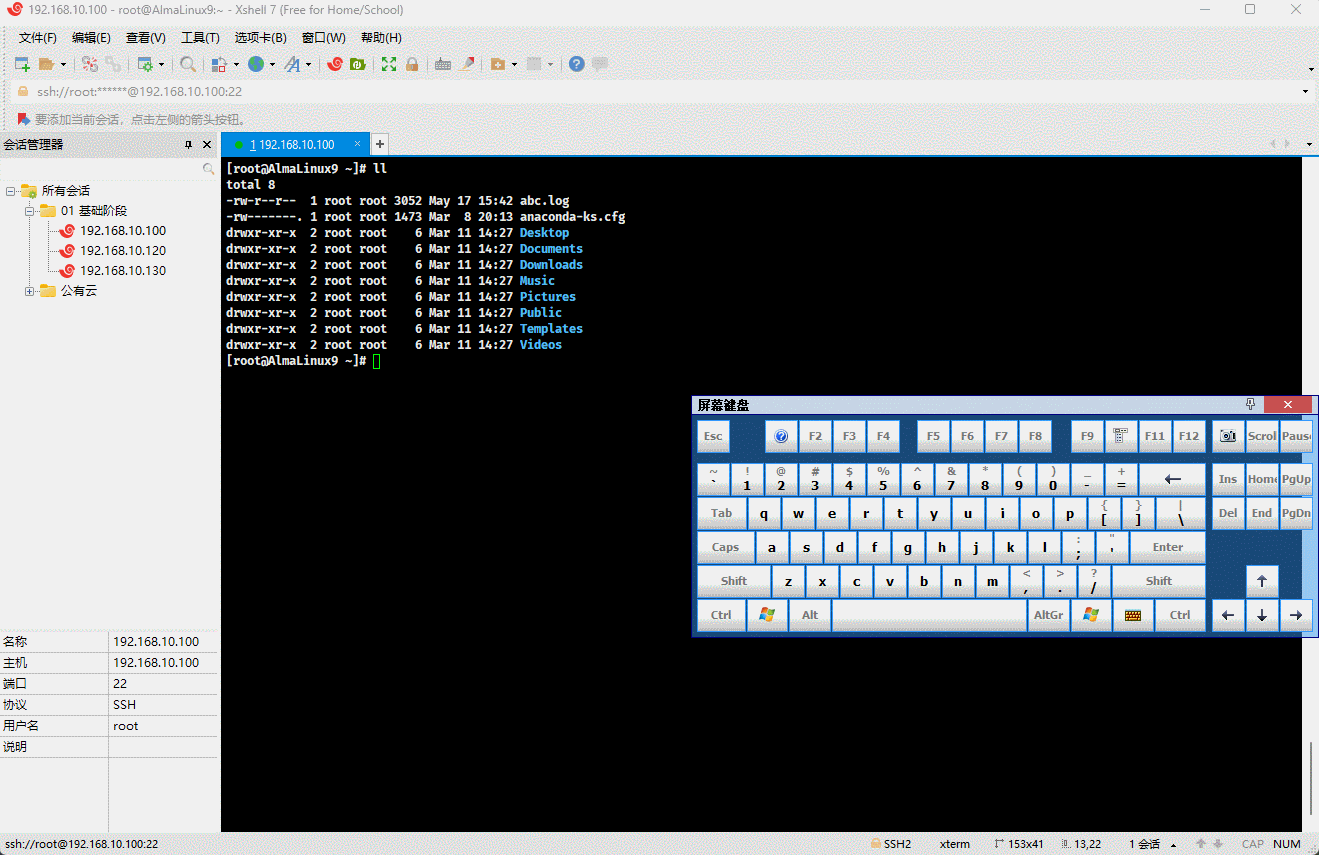This screenshot has height=855, width=1319.
Task: Add a new tab with the plus button
Action: (380, 144)
